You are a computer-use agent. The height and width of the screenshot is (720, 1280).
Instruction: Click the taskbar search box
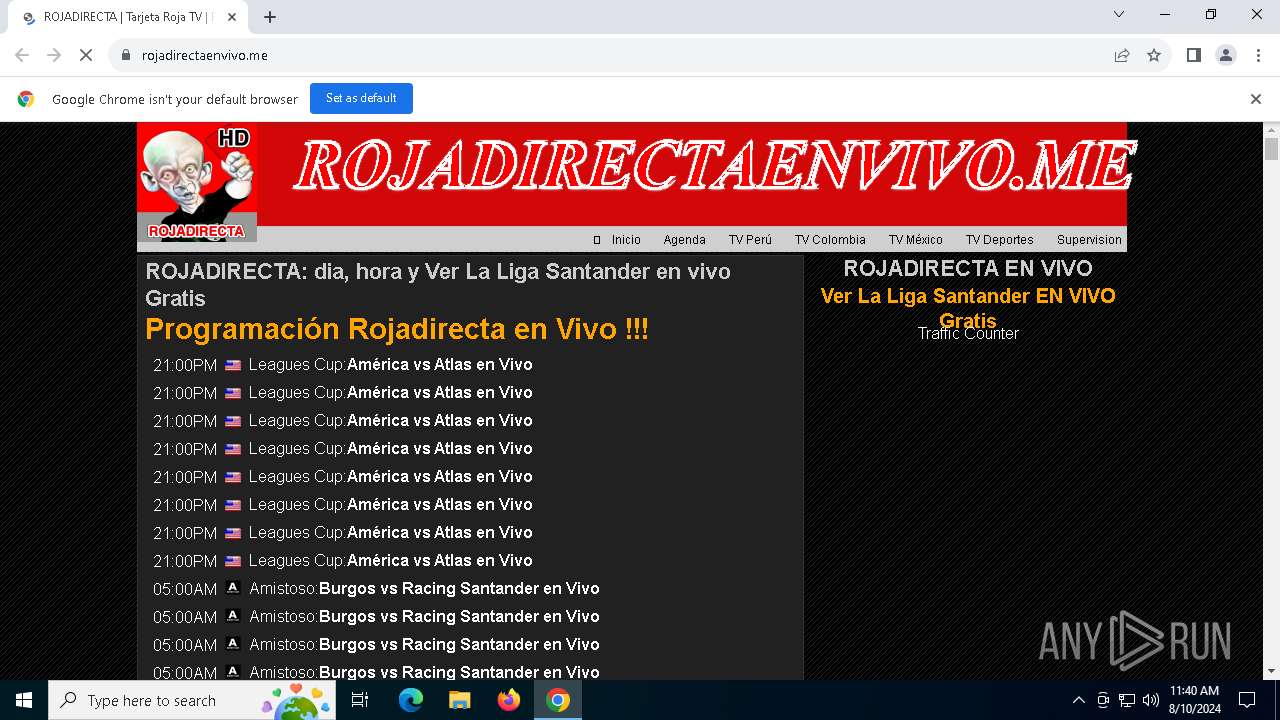192,700
